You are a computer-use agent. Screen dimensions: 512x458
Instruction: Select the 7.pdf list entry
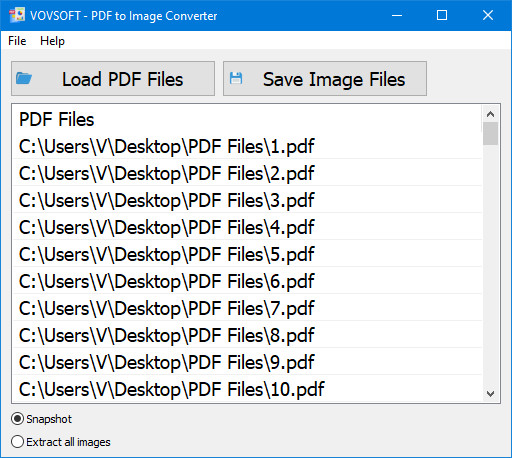coord(248,308)
